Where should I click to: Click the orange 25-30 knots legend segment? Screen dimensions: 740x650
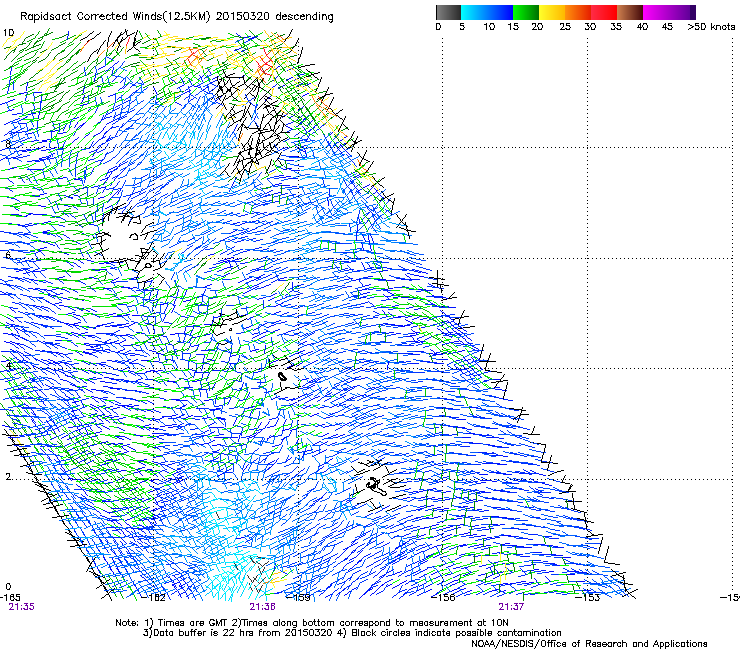pyautogui.click(x=578, y=12)
